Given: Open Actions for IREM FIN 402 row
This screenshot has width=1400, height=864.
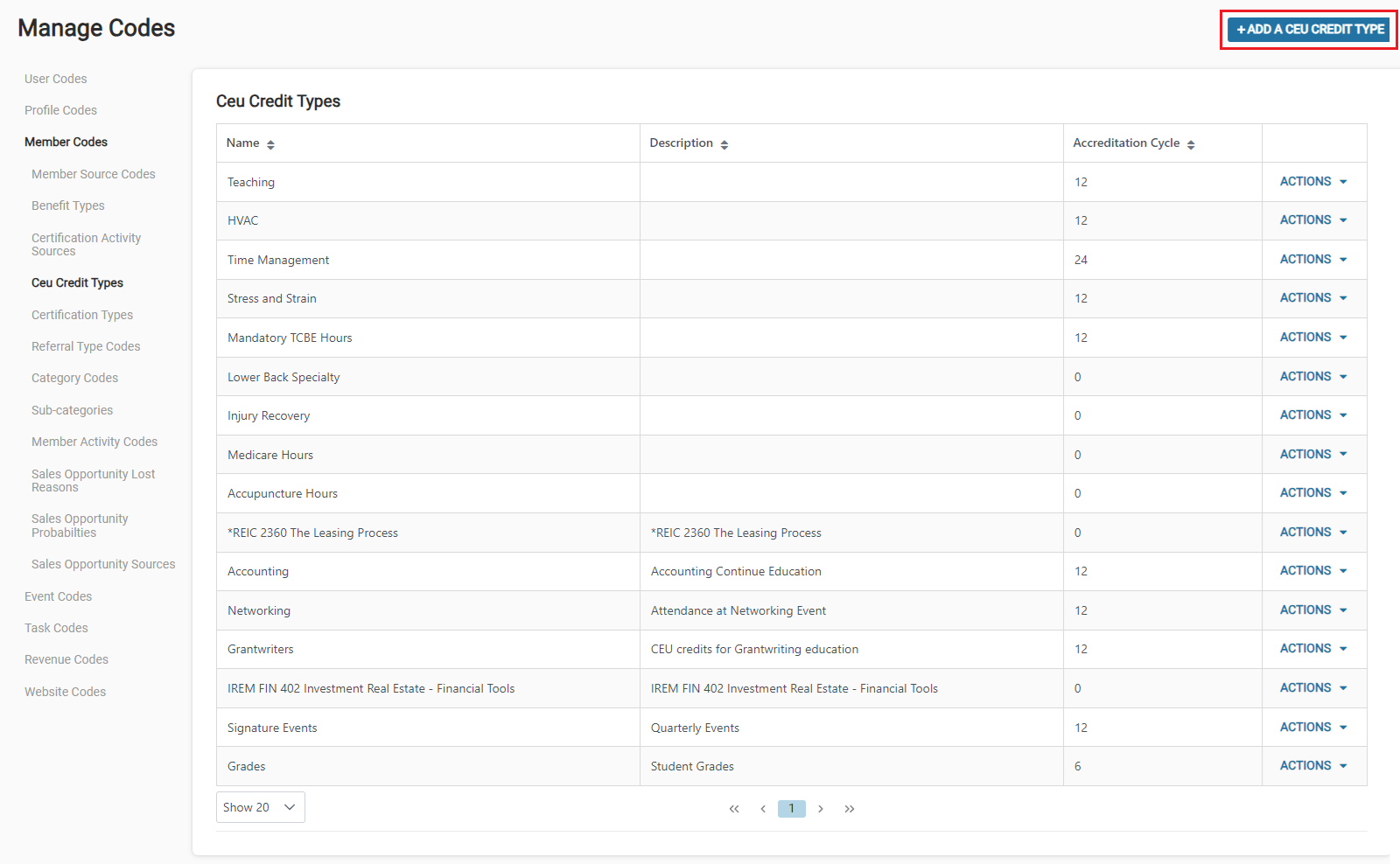Looking at the screenshot, I should (1313, 688).
